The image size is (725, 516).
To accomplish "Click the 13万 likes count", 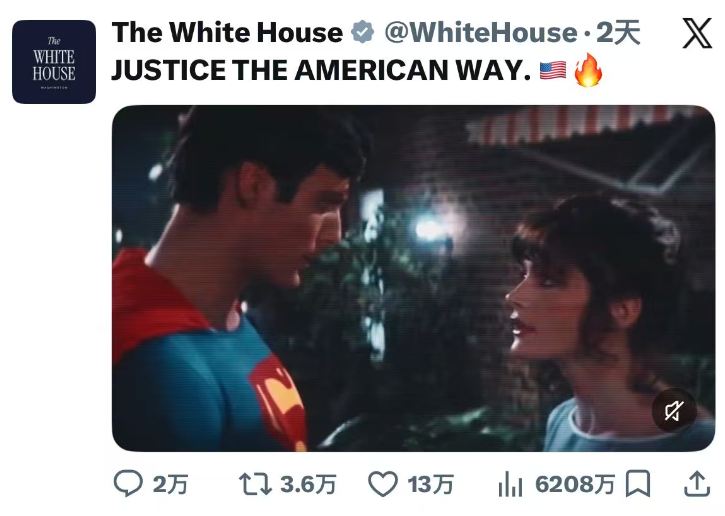I will (431, 485).
